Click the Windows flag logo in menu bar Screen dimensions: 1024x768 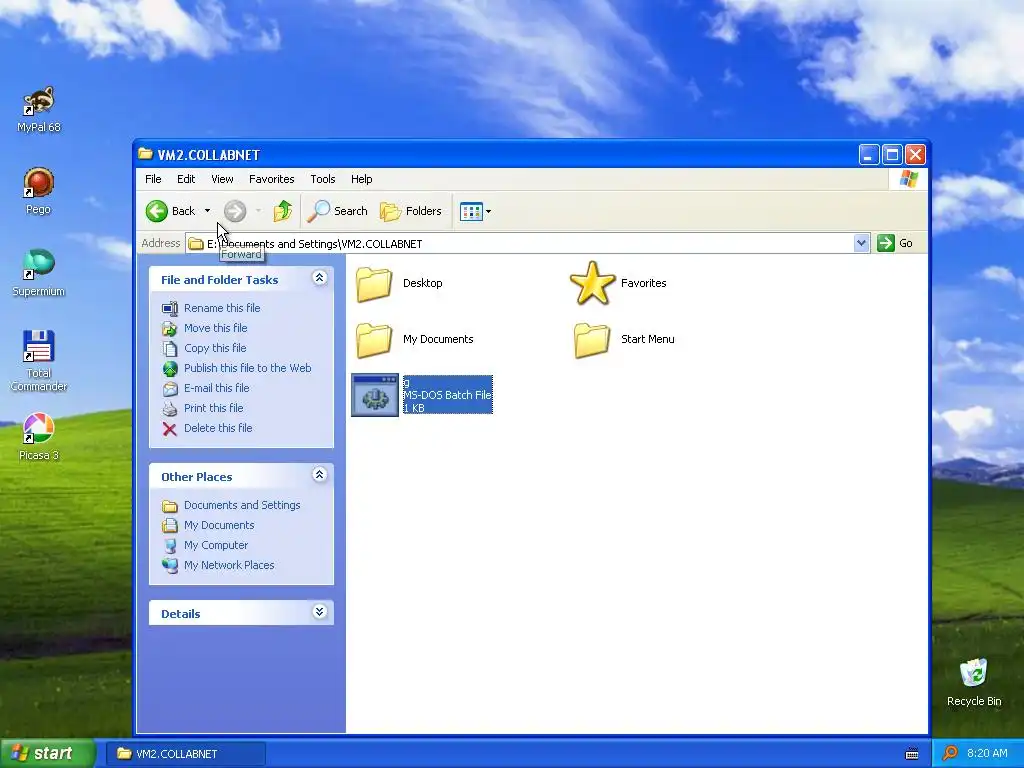click(x=908, y=179)
